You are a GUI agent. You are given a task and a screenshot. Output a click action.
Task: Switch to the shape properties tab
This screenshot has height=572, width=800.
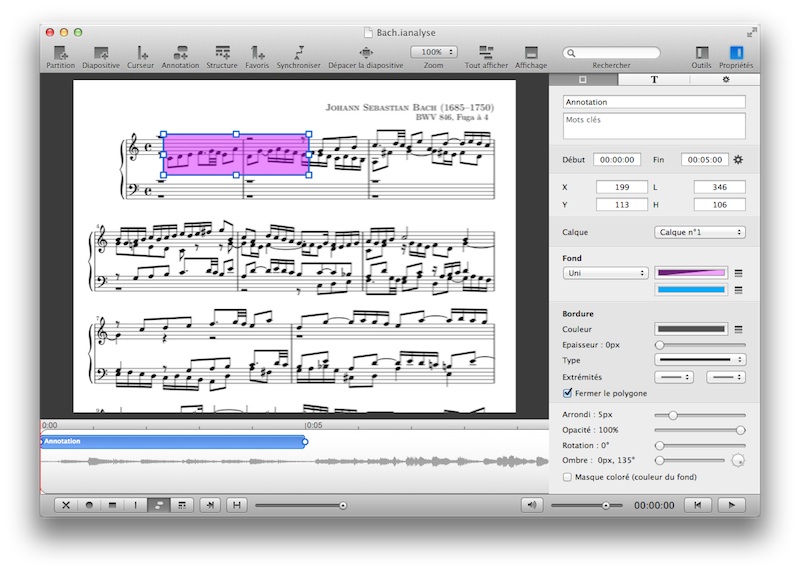pos(583,80)
